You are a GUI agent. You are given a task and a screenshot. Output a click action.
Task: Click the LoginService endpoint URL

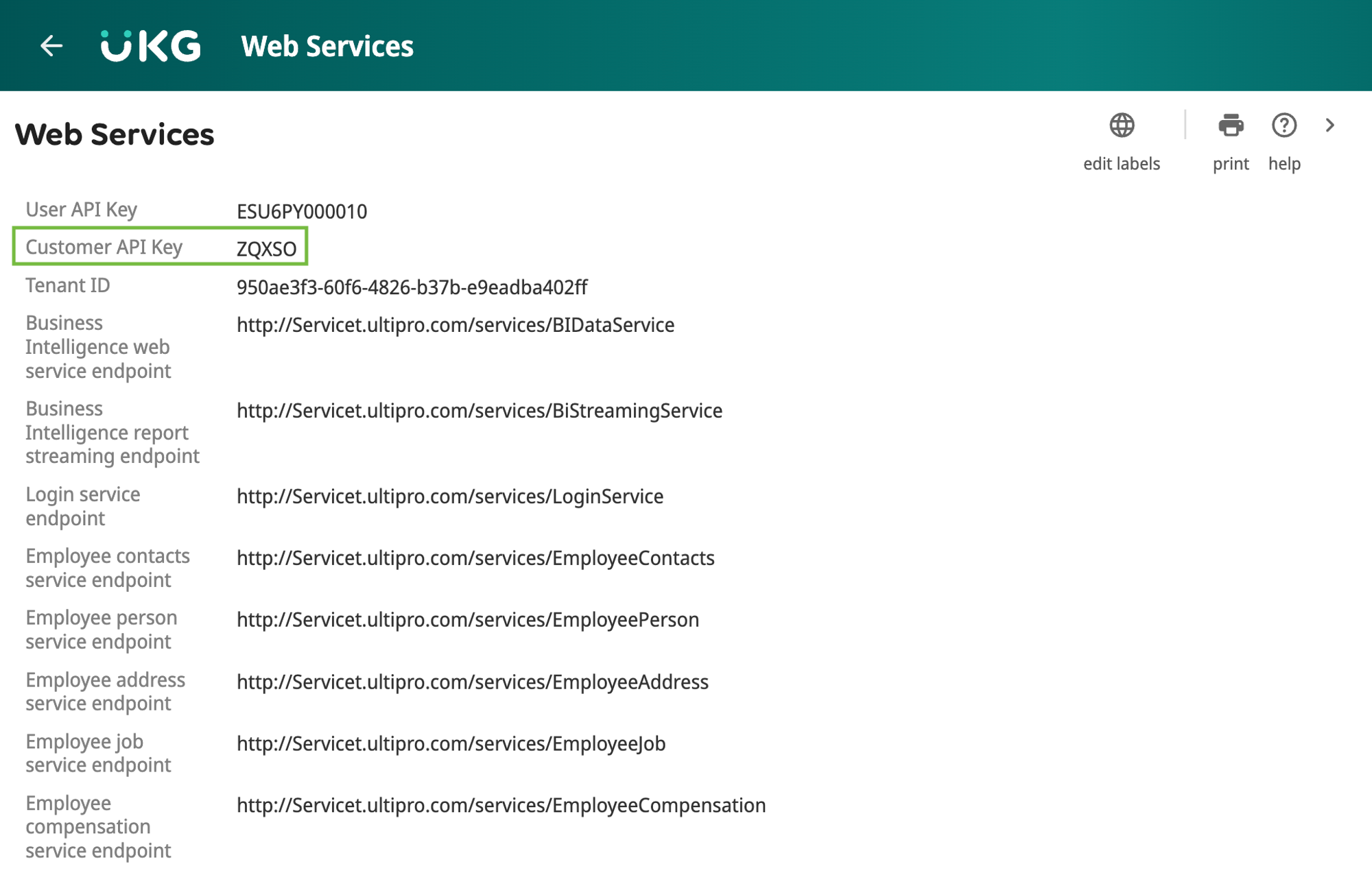click(450, 497)
